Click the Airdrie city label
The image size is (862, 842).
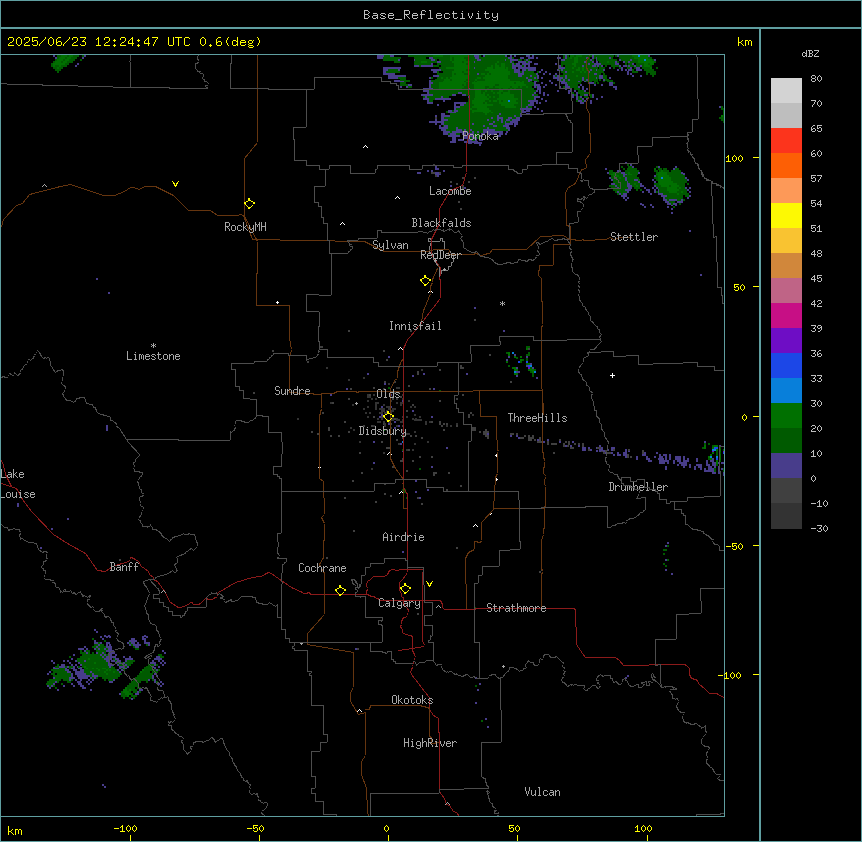(x=404, y=537)
